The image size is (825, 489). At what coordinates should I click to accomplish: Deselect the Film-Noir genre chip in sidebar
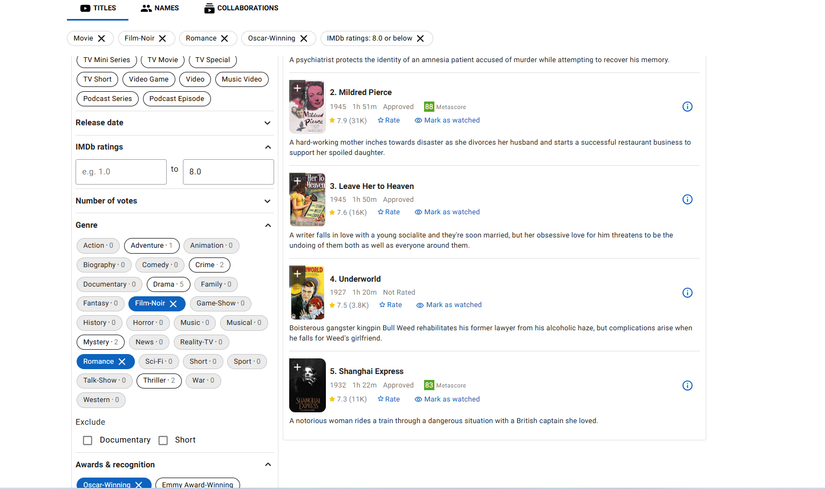click(x=157, y=304)
